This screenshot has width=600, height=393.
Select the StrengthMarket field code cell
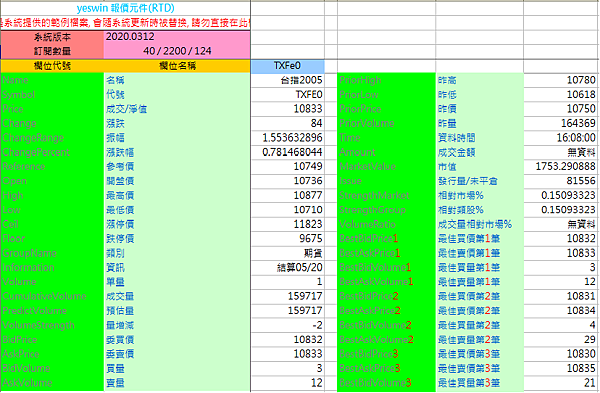(x=386, y=196)
